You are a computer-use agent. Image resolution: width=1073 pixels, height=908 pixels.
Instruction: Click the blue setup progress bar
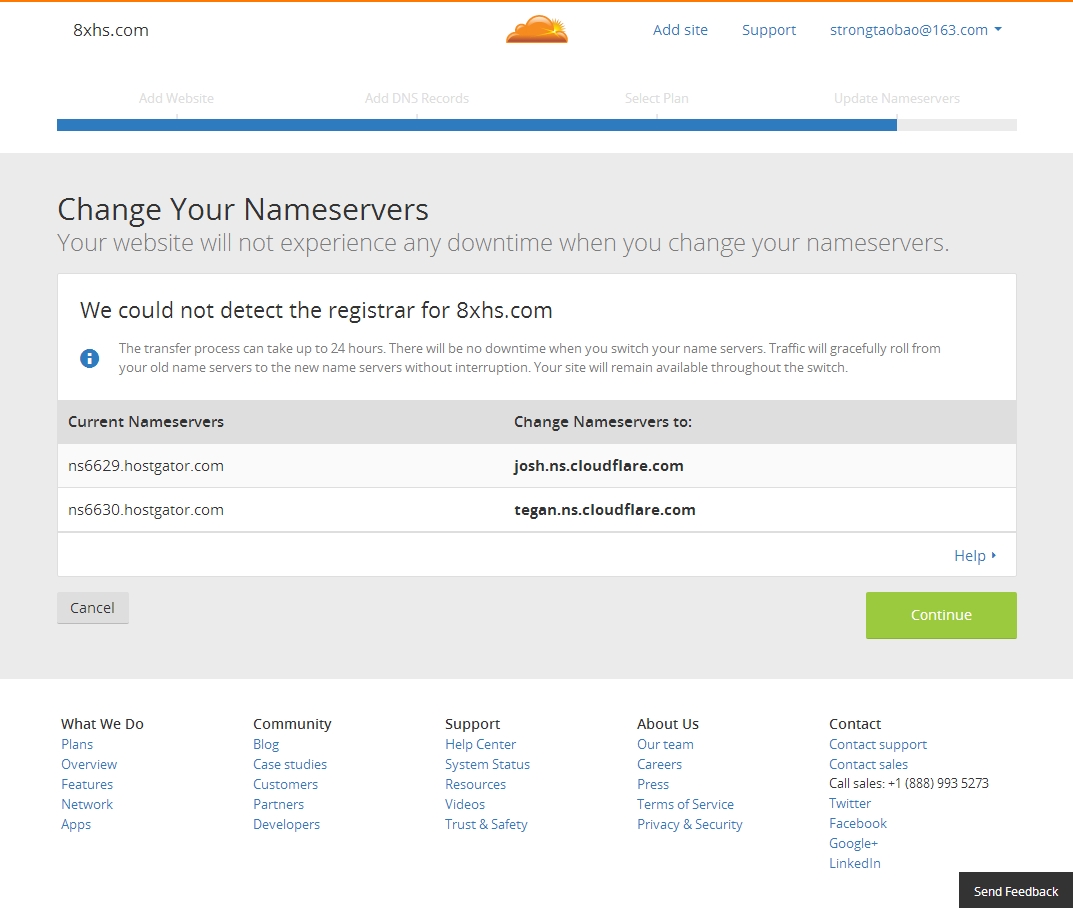point(477,125)
